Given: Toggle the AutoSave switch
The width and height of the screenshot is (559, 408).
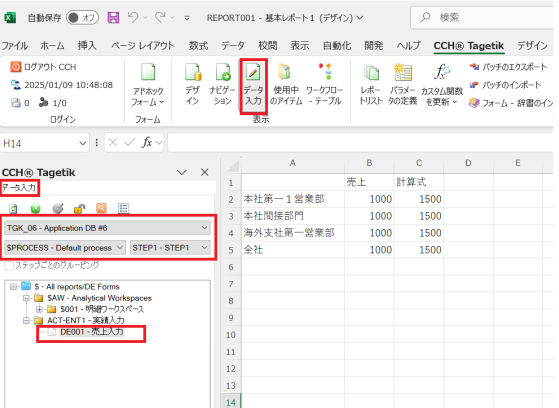Looking at the screenshot, I should tap(82, 17).
